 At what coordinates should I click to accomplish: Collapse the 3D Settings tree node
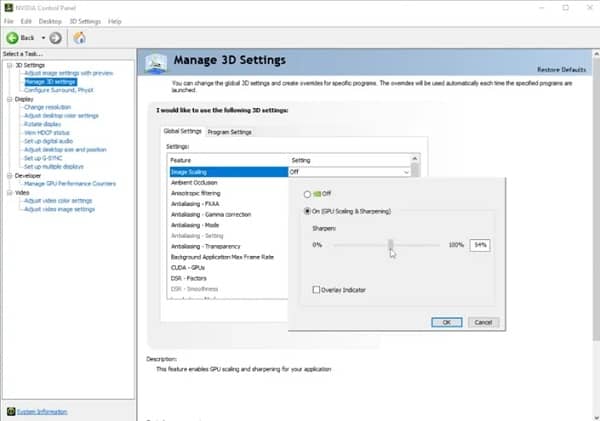10,65
